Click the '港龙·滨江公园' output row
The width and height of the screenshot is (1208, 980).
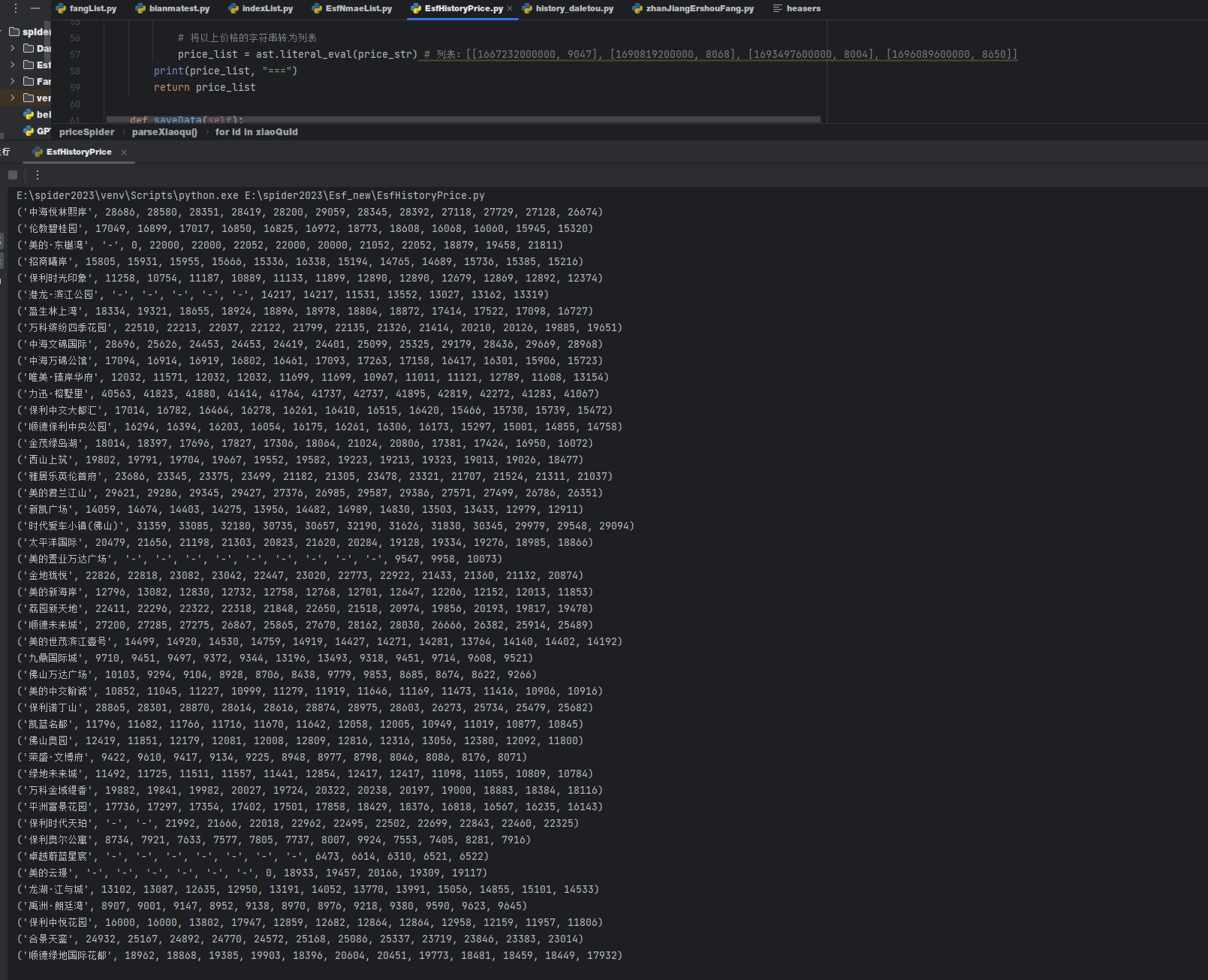[x=282, y=295]
